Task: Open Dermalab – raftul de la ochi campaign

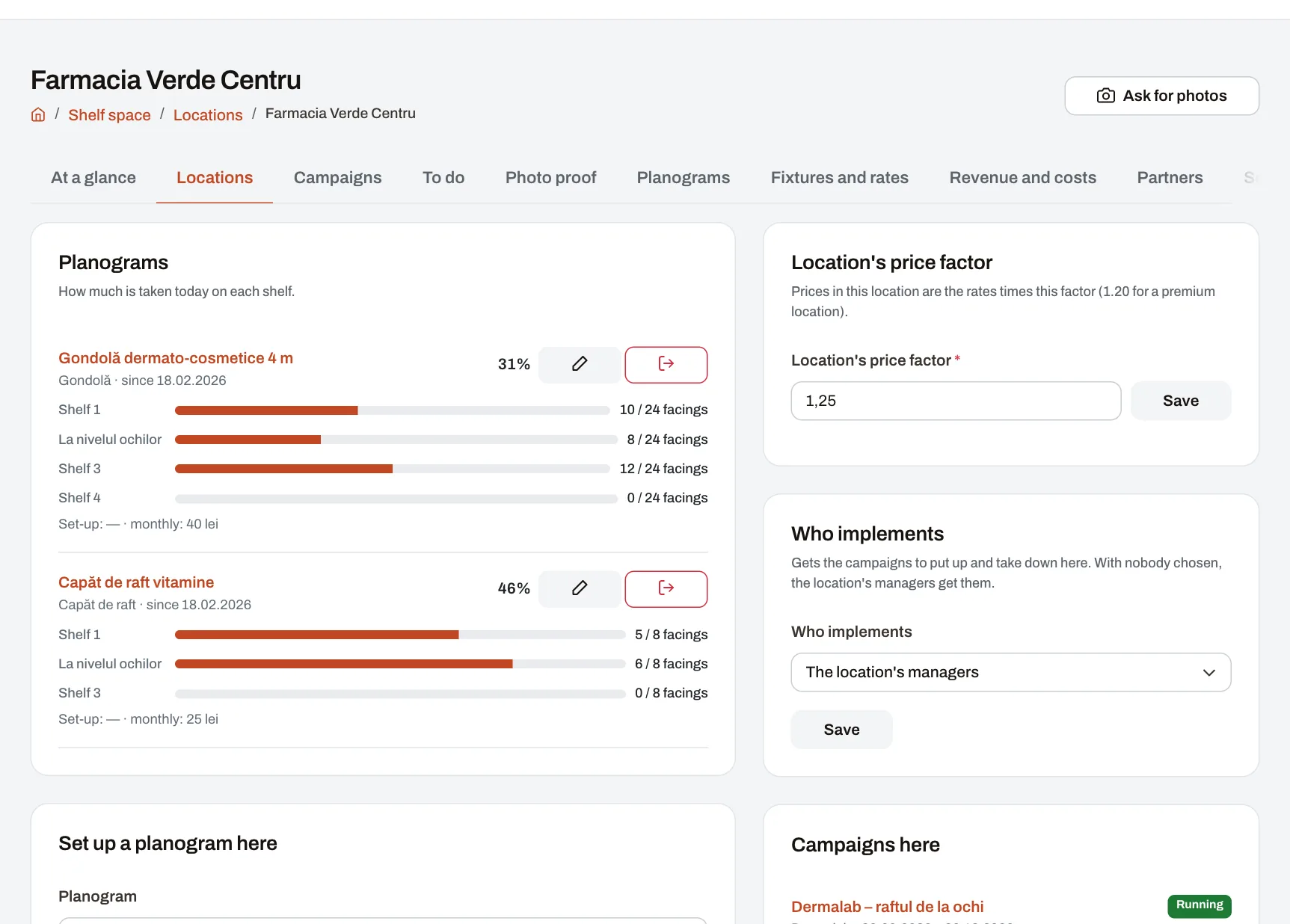Action: (887, 907)
